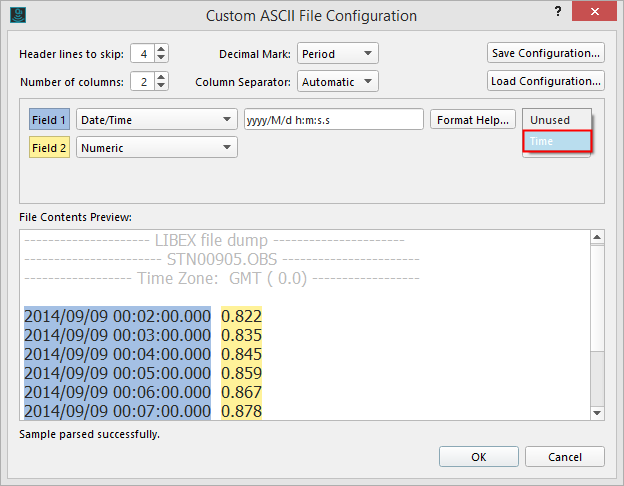The width and height of the screenshot is (624, 486).
Task: Decrease number of columns with down arrow
Action: point(162,85)
